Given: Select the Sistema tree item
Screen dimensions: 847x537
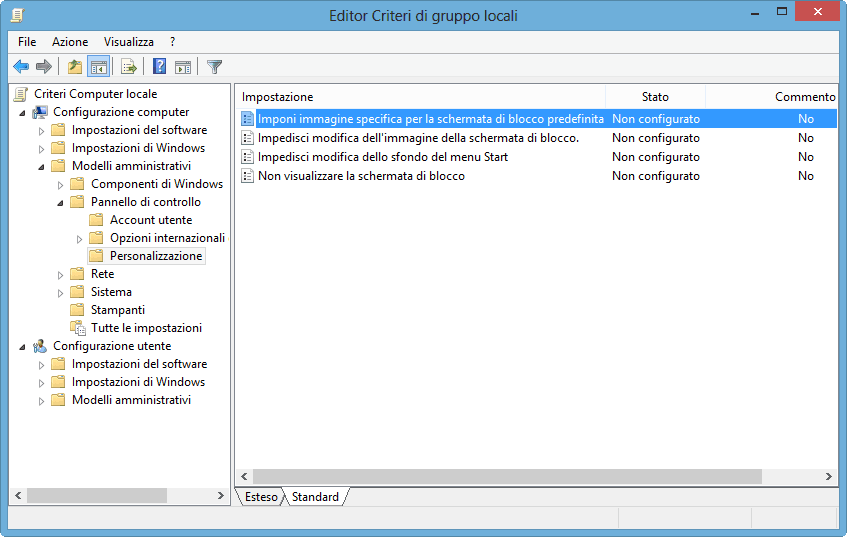Looking at the screenshot, I should pos(111,292).
